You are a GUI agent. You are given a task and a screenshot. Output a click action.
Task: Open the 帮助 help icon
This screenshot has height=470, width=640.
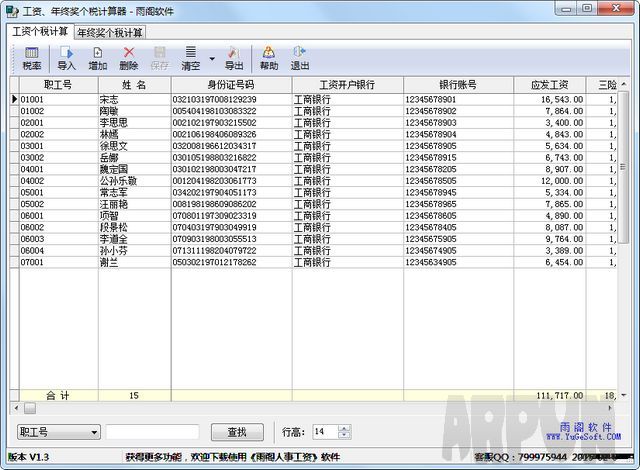tap(268, 57)
